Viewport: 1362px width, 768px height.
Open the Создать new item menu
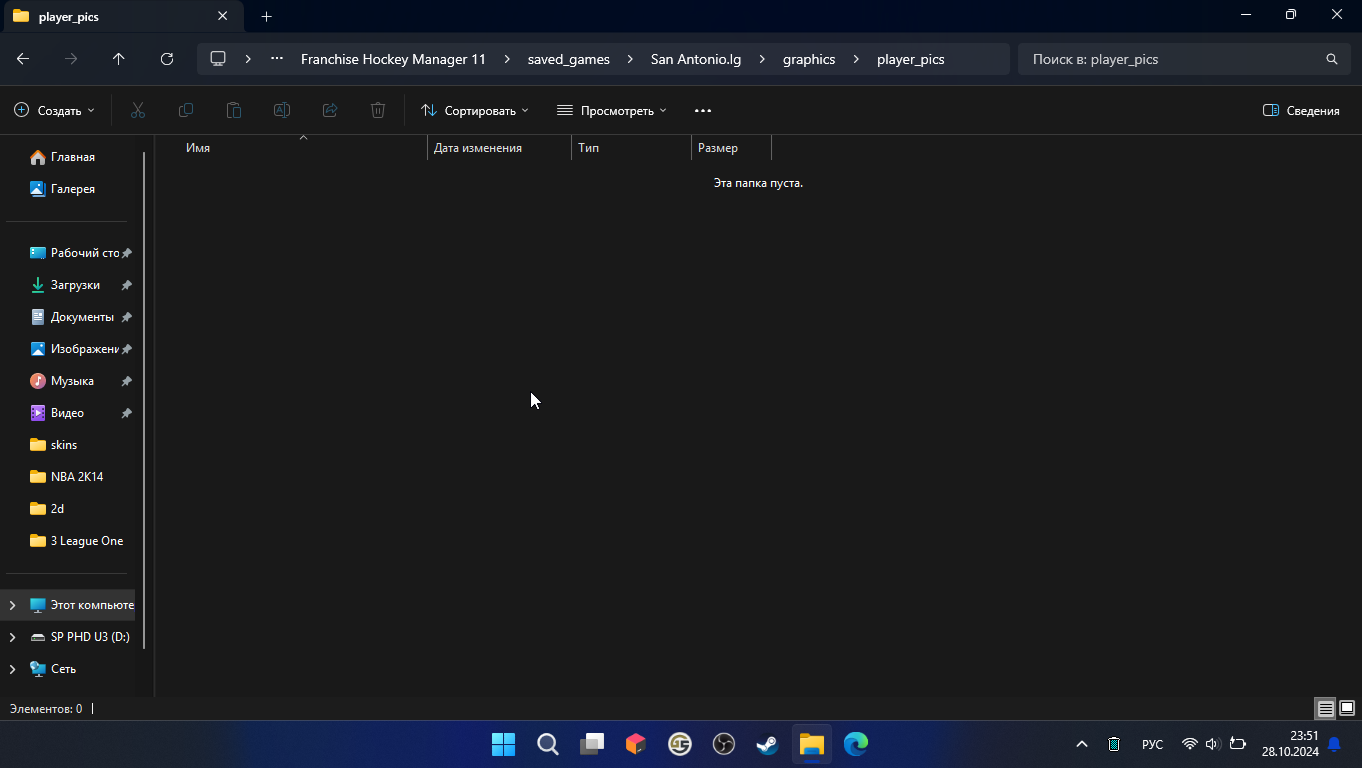pyautogui.click(x=55, y=111)
